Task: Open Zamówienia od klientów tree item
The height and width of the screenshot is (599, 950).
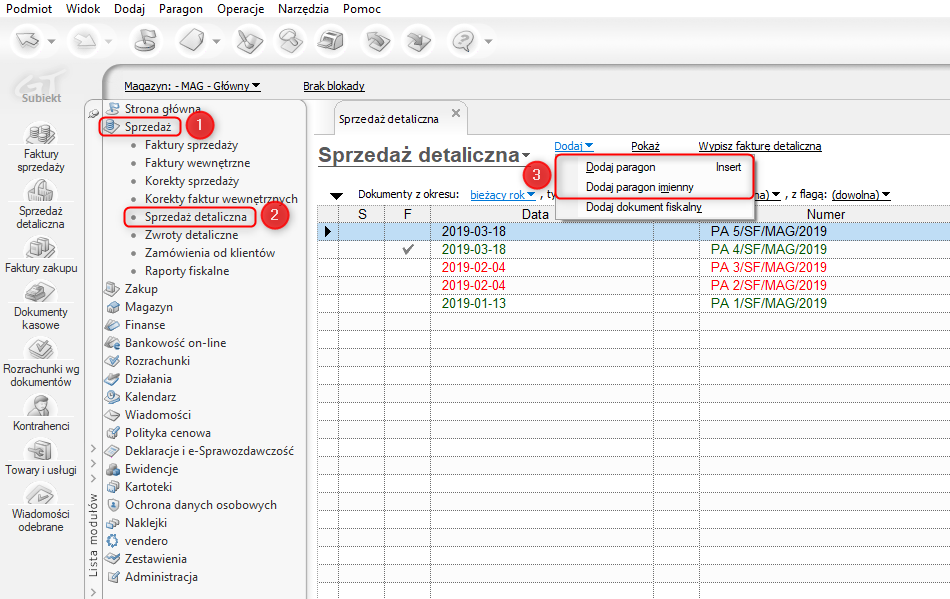Action: point(210,253)
